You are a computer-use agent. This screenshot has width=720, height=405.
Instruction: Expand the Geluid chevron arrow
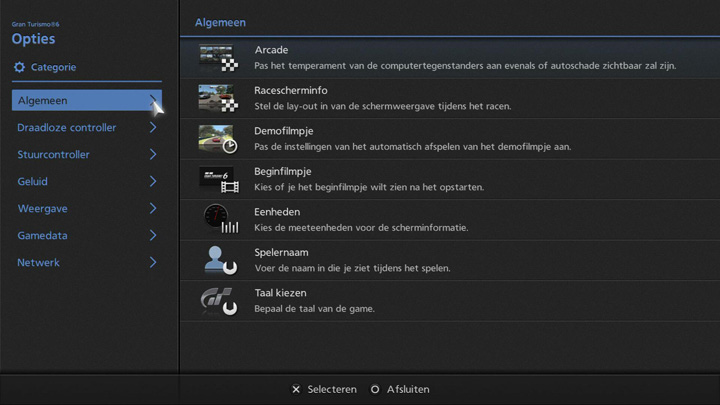click(153, 182)
